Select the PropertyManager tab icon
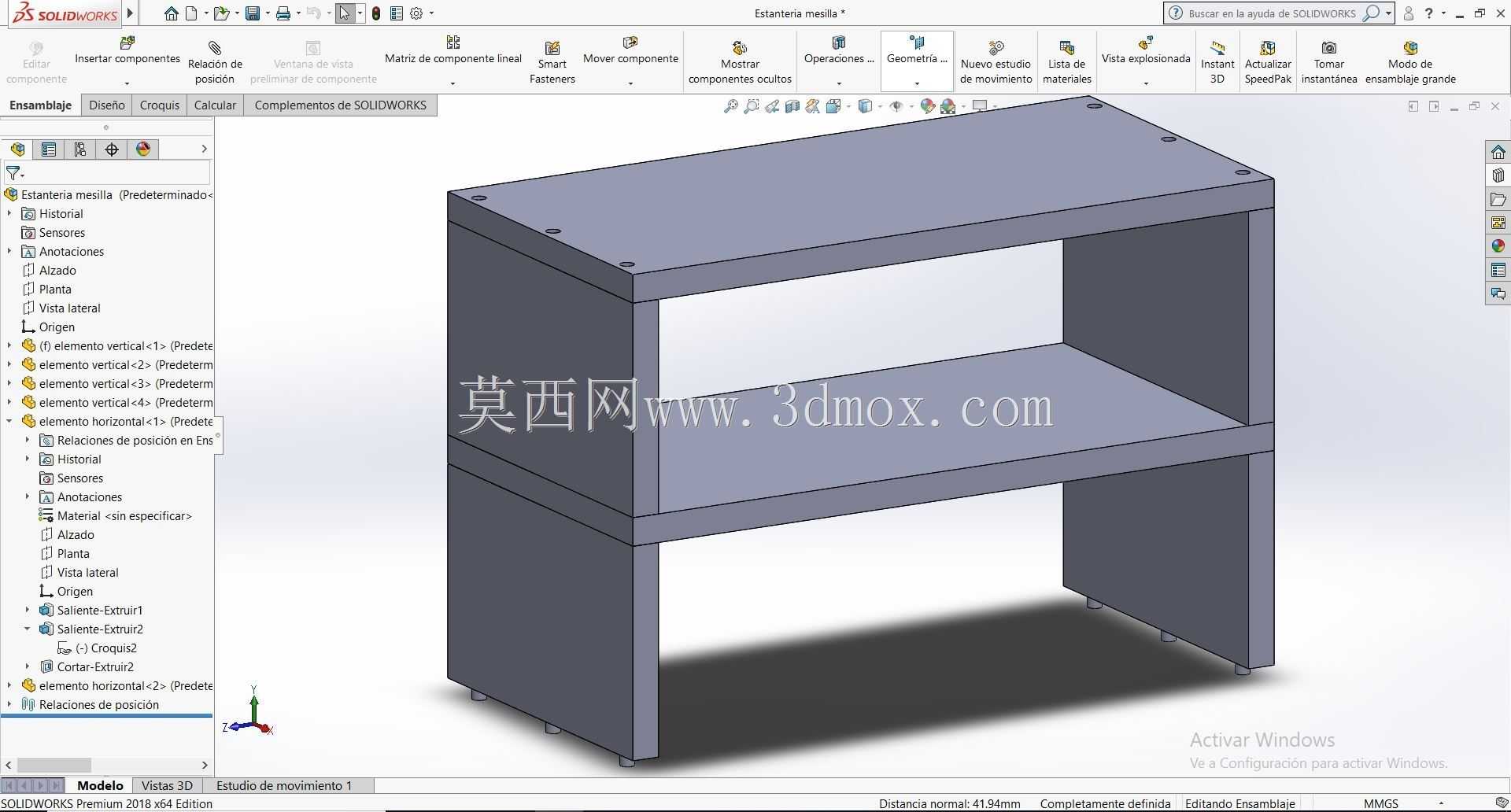This screenshot has width=1511, height=812. 49,149
